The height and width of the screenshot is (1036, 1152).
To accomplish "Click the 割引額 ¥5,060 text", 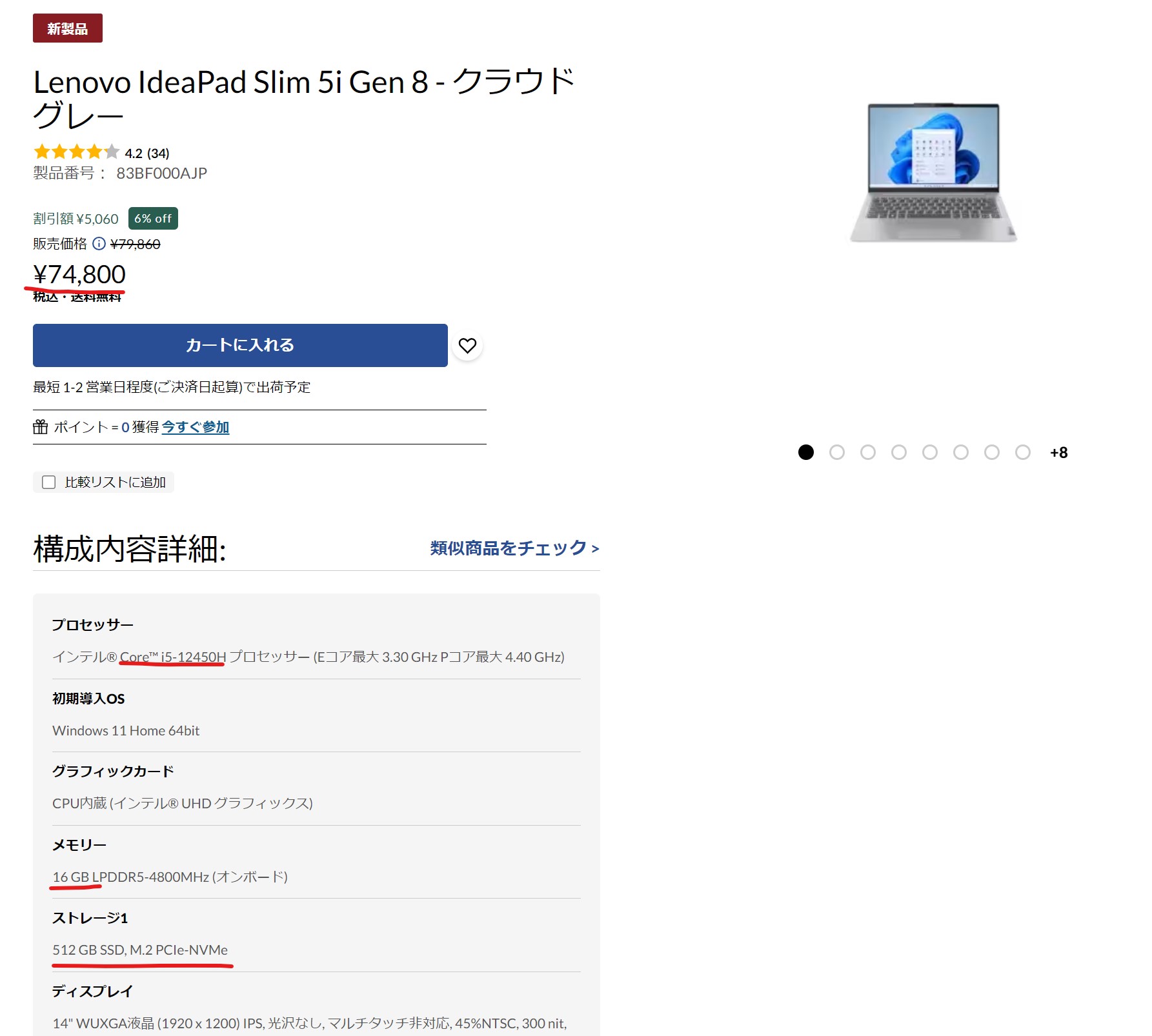I will 76,219.
